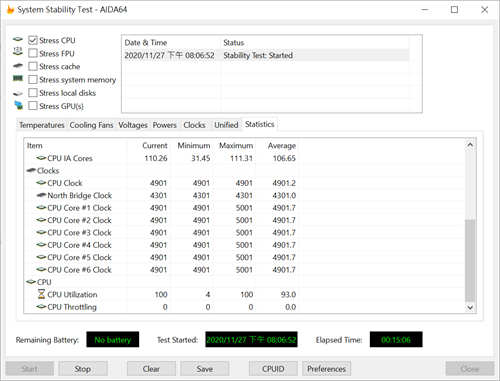This screenshot has width=500, height=381.
Task: Open the Powers tab
Action: tap(164, 125)
